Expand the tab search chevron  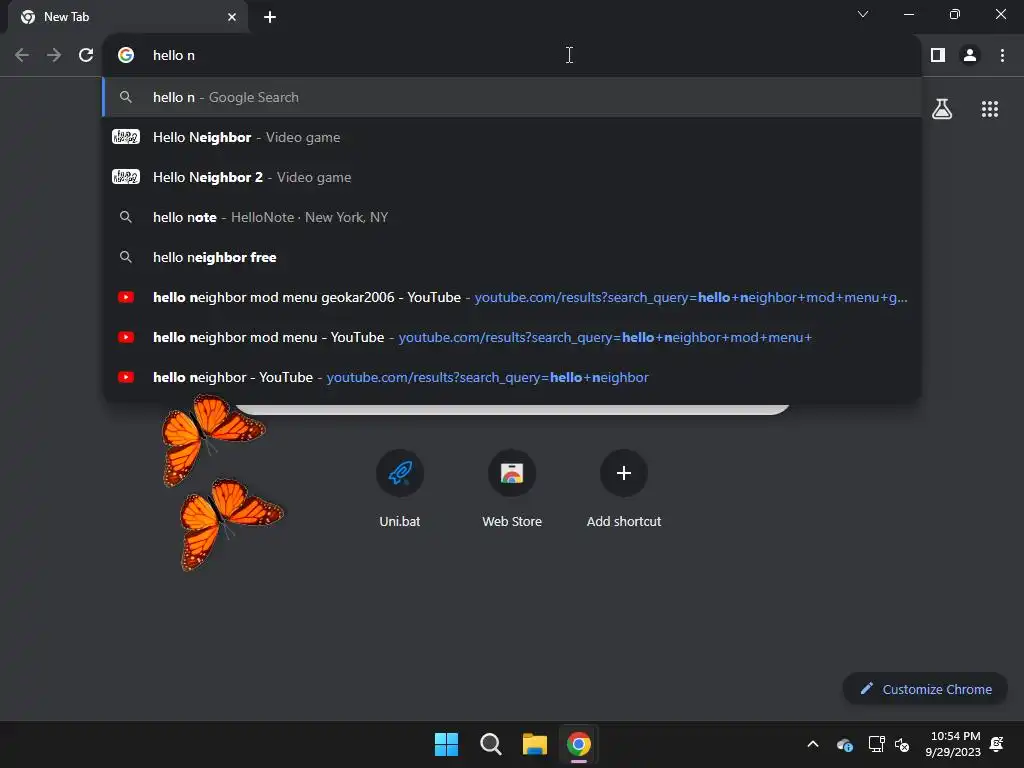coord(863,14)
